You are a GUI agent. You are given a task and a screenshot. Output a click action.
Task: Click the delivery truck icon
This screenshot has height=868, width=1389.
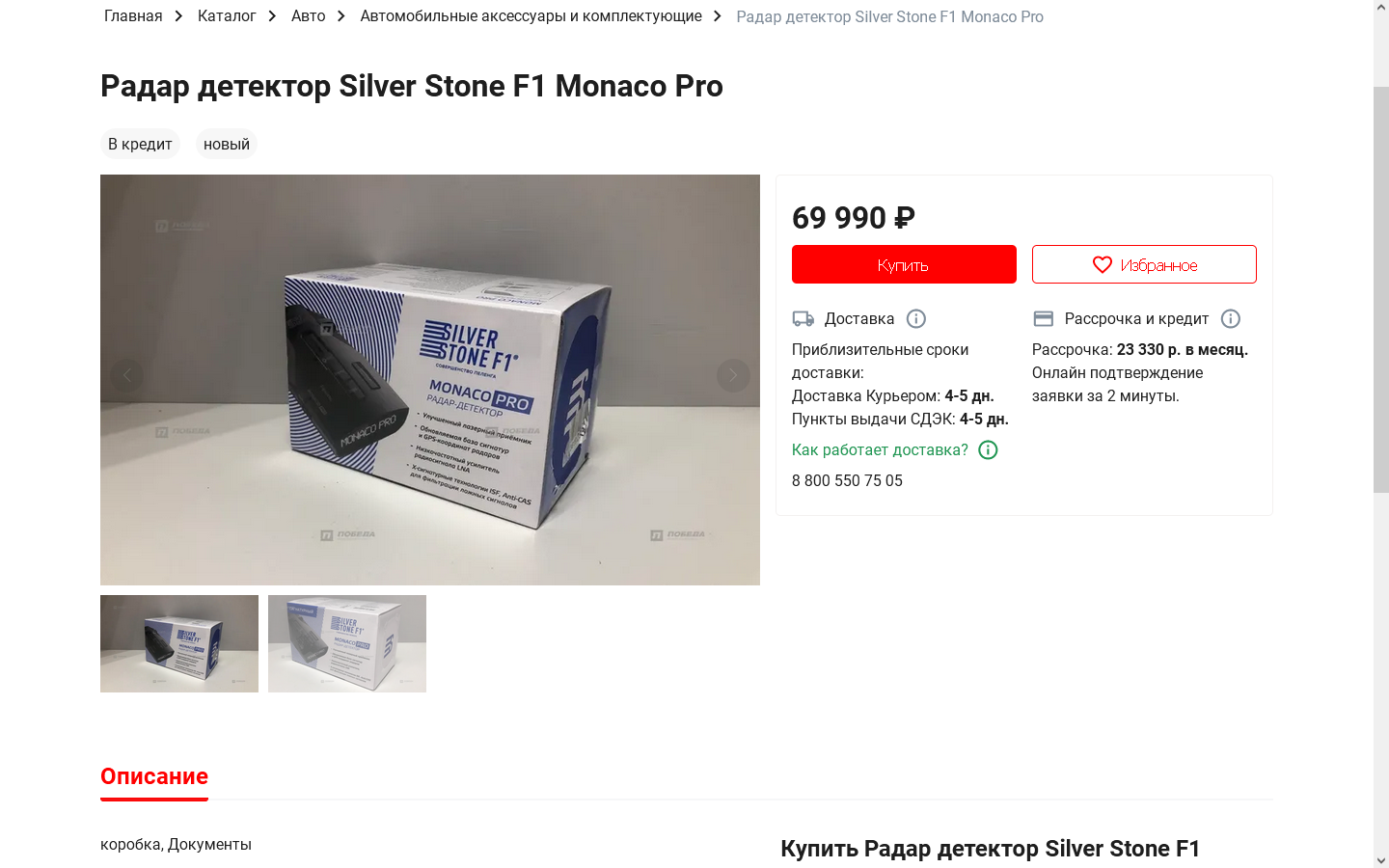[803, 318]
